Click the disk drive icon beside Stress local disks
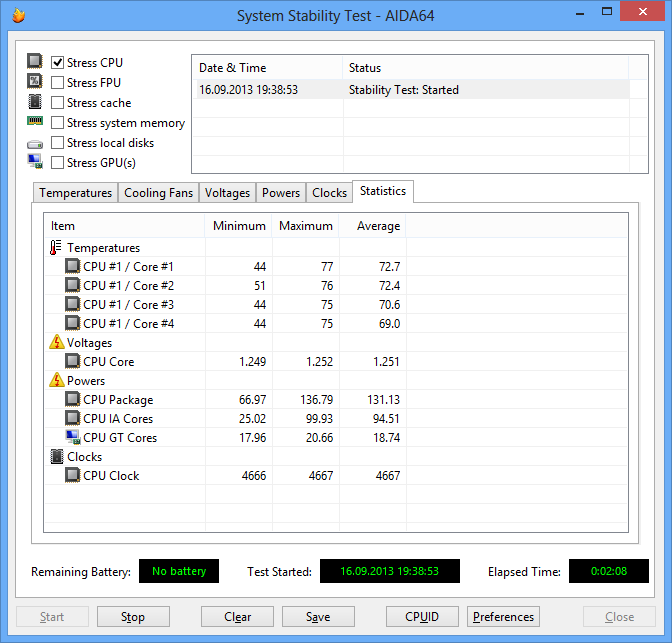This screenshot has height=643, width=672. (35, 144)
